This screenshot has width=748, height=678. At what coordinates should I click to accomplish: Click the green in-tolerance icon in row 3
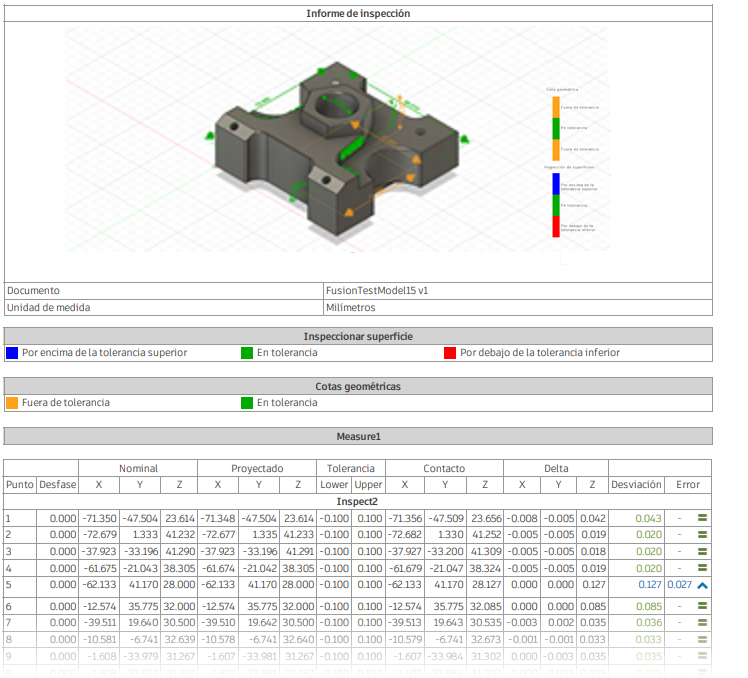coord(702,551)
